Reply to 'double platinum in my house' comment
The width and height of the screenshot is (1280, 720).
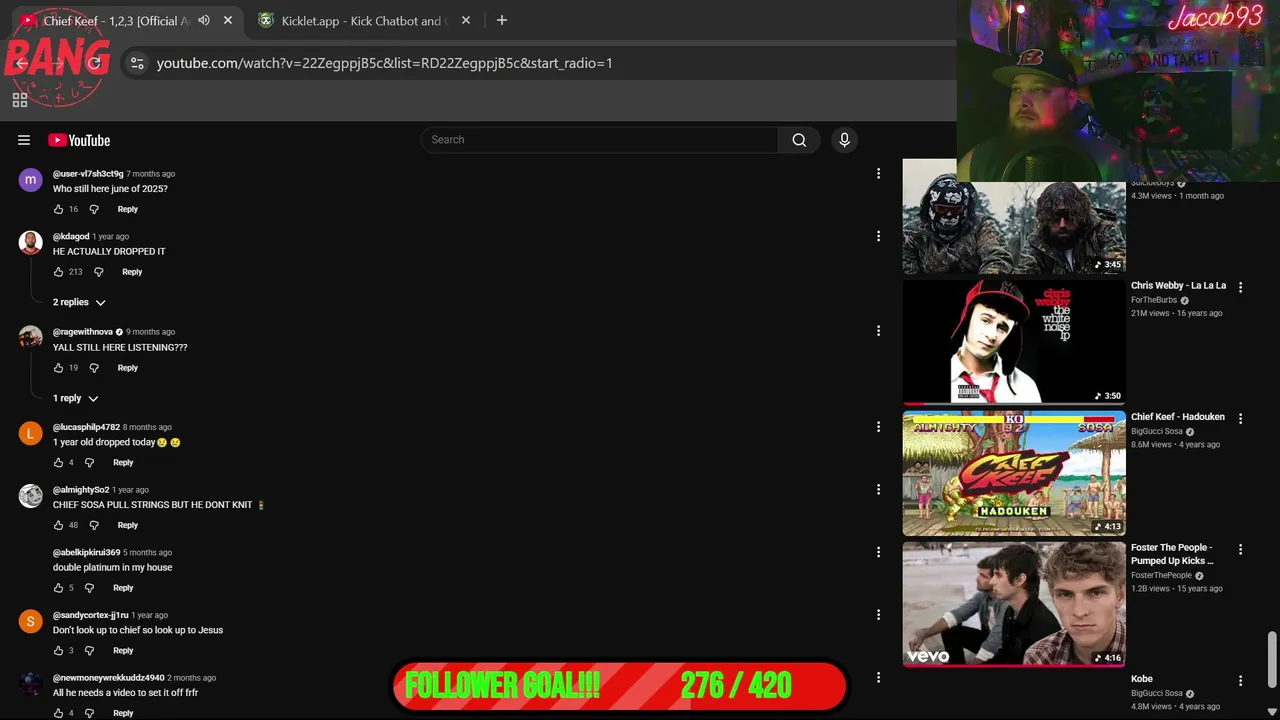coord(123,588)
